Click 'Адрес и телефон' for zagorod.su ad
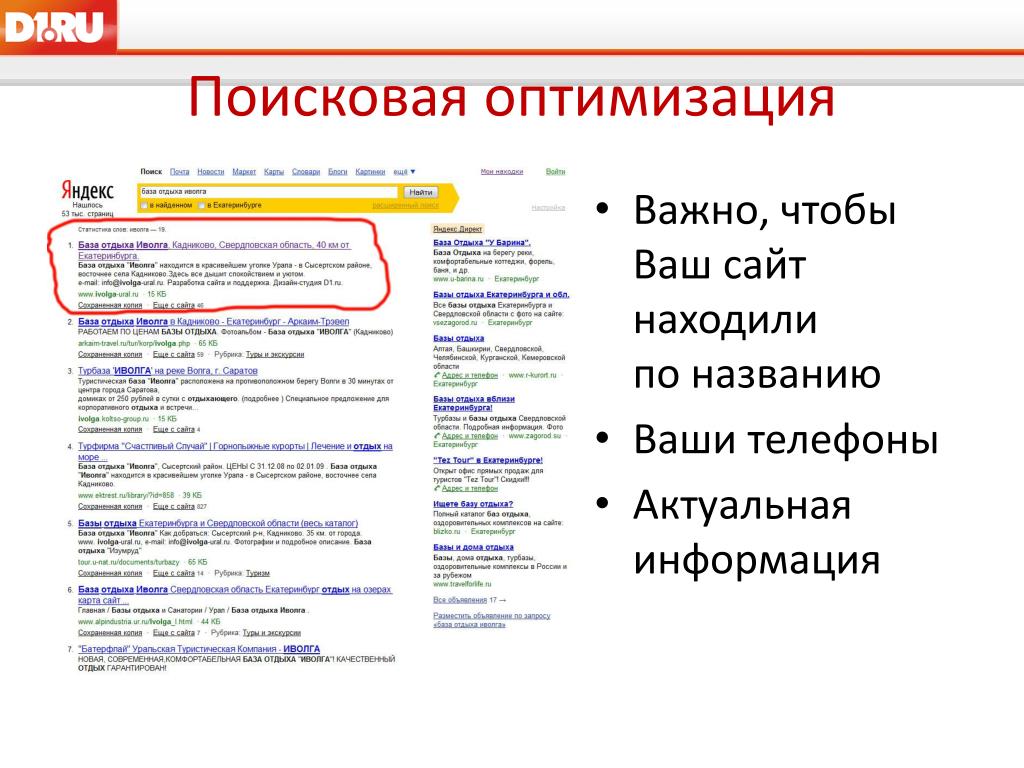The height and width of the screenshot is (768, 1024). (x=470, y=436)
